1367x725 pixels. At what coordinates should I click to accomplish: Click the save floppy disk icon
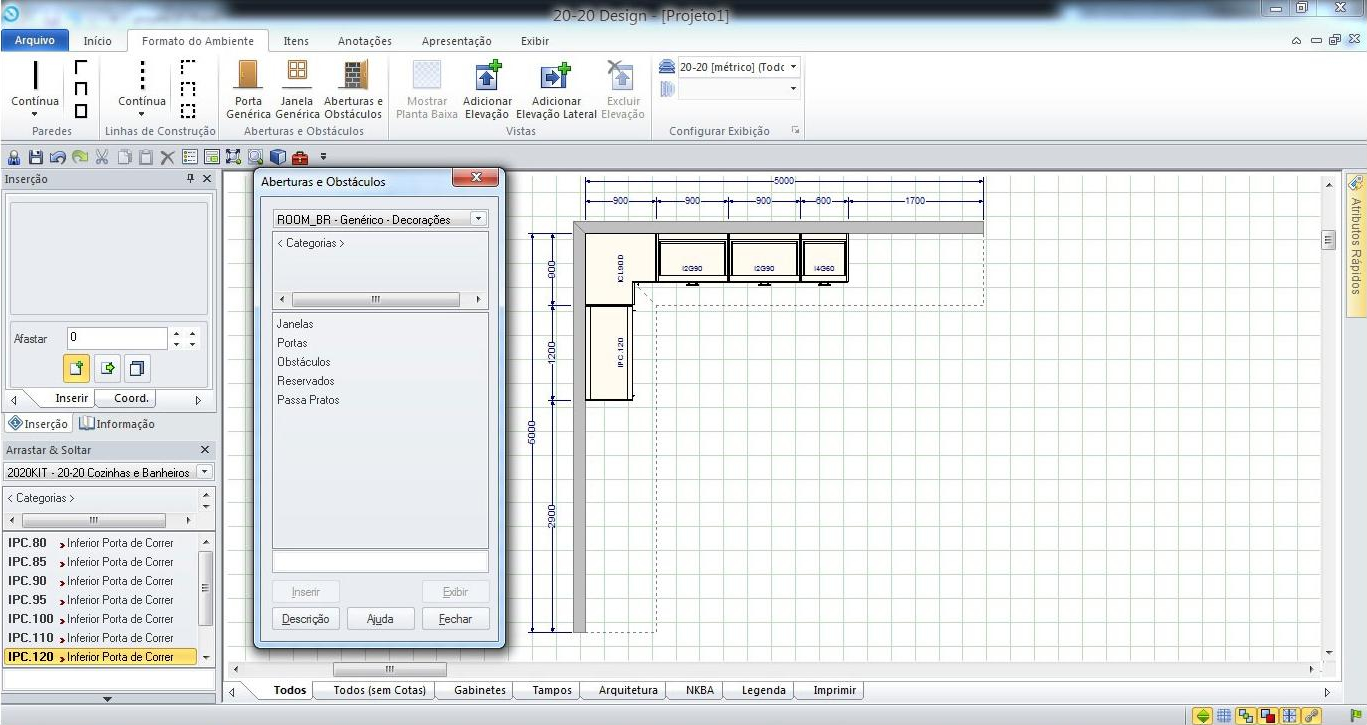point(36,157)
